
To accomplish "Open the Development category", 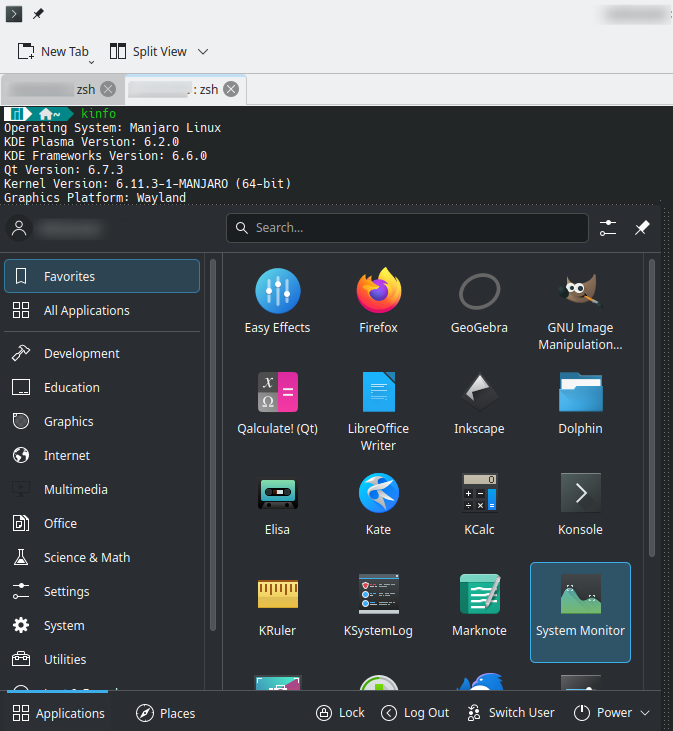I will coord(102,353).
